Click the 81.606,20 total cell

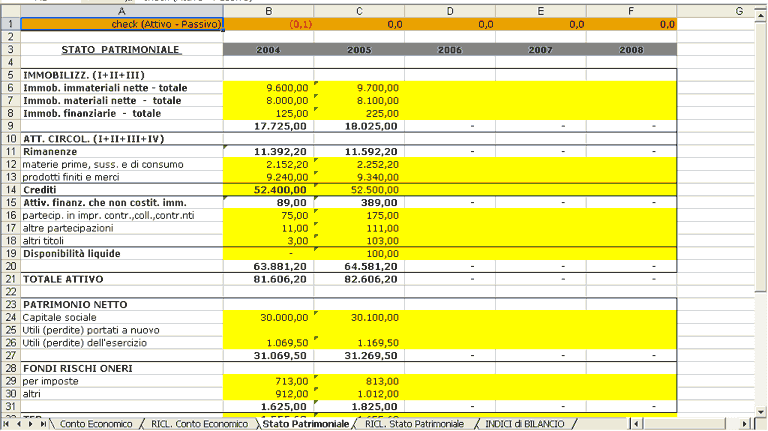tap(268, 279)
